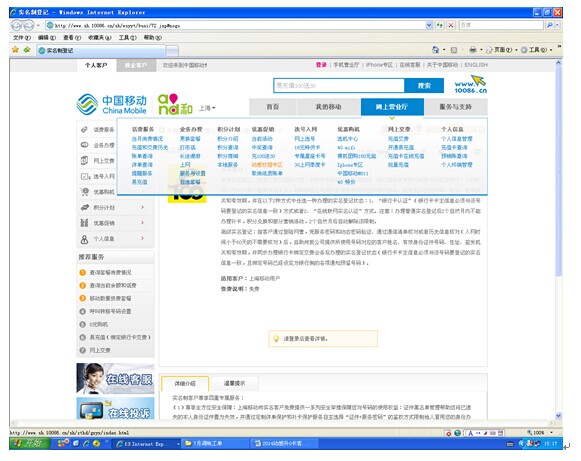The width and height of the screenshot is (581, 461).
Task: Click the www.10086.cn cursor logo
Action: coord(471,84)
